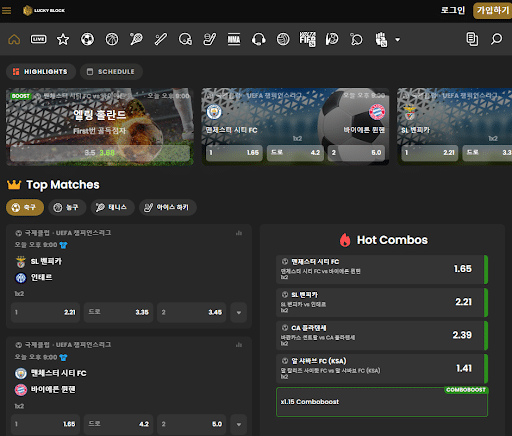This screenshot has width=512, height=436.
Task: Click 인테르 team name
Action: tap(41, 277)
